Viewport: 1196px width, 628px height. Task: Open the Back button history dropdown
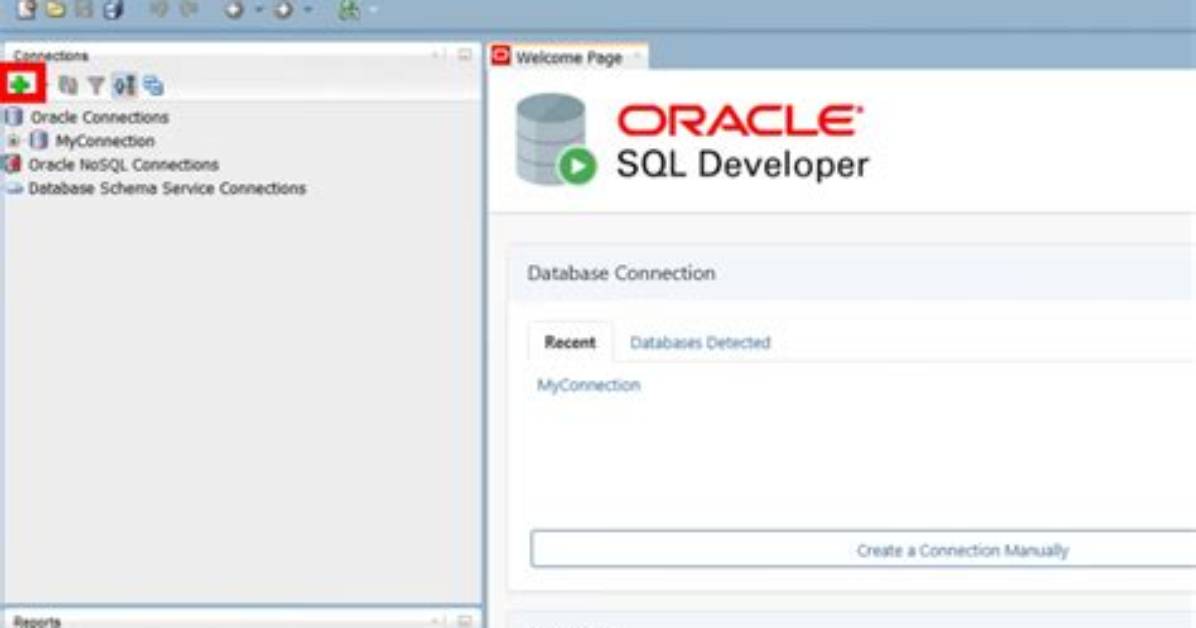(259, 10)
